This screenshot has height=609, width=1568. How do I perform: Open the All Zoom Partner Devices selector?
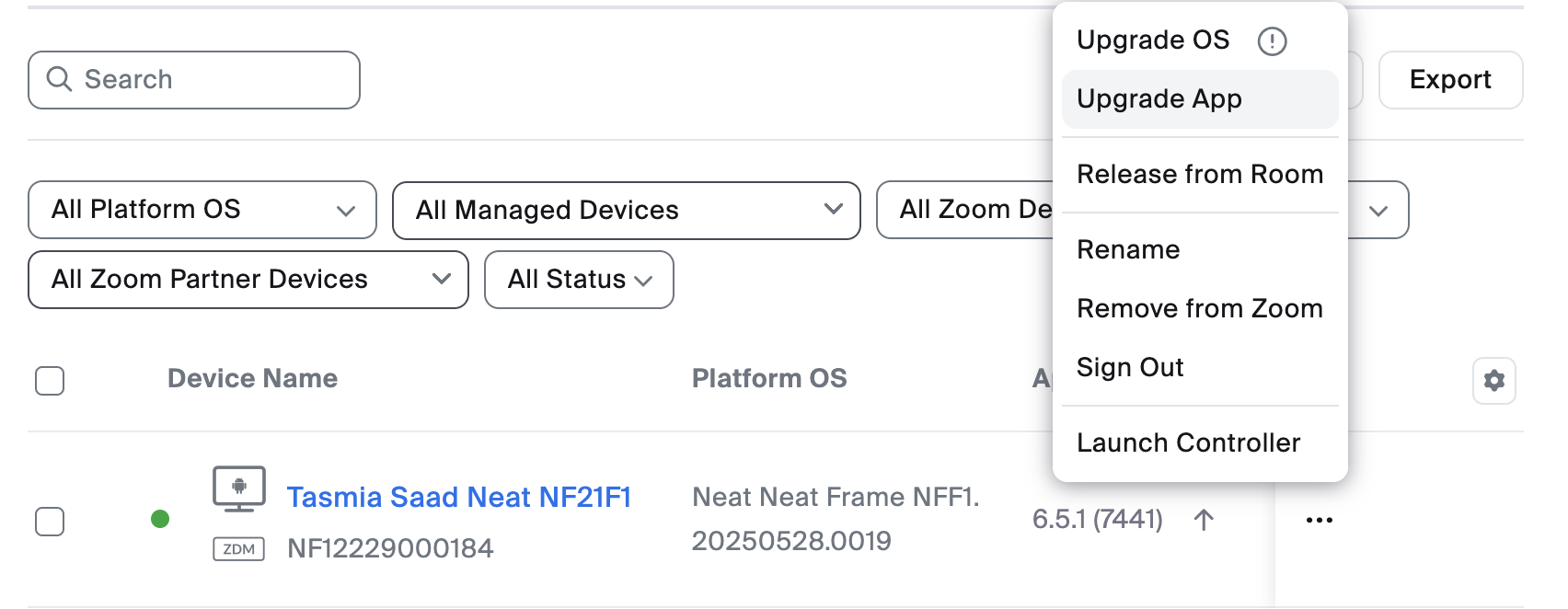[247, 280]
